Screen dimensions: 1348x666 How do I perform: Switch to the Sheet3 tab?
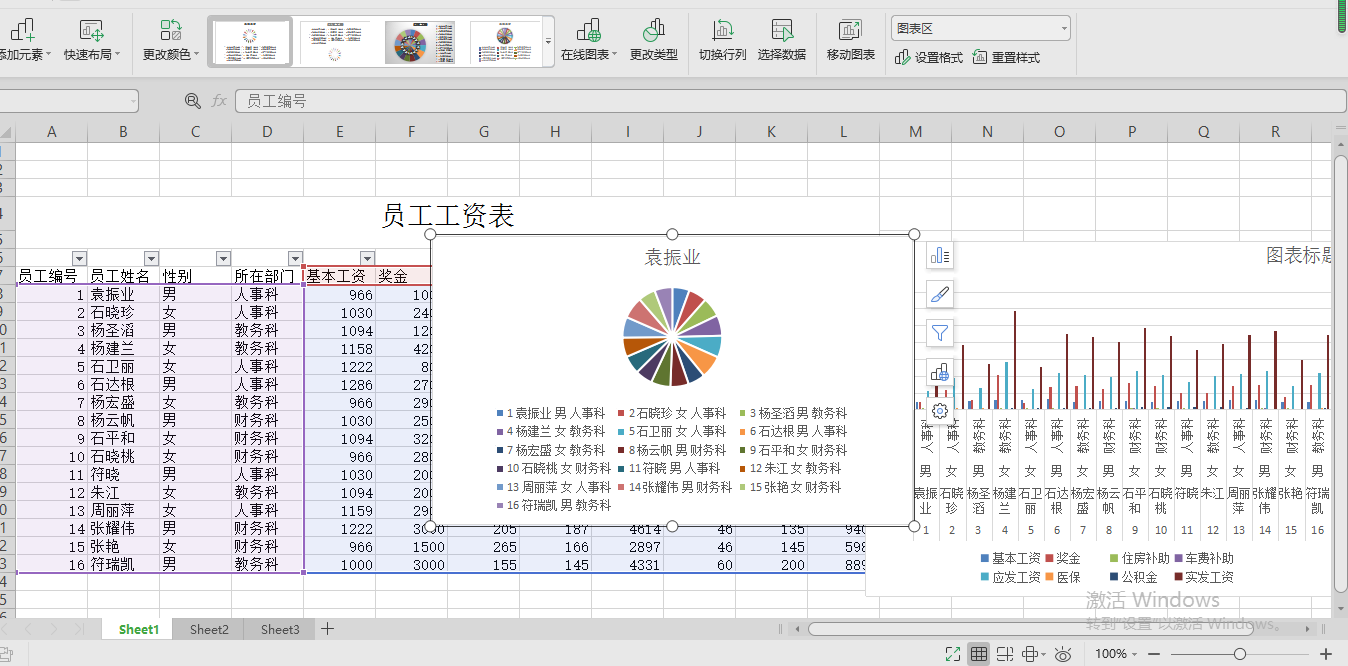[280, 629]
